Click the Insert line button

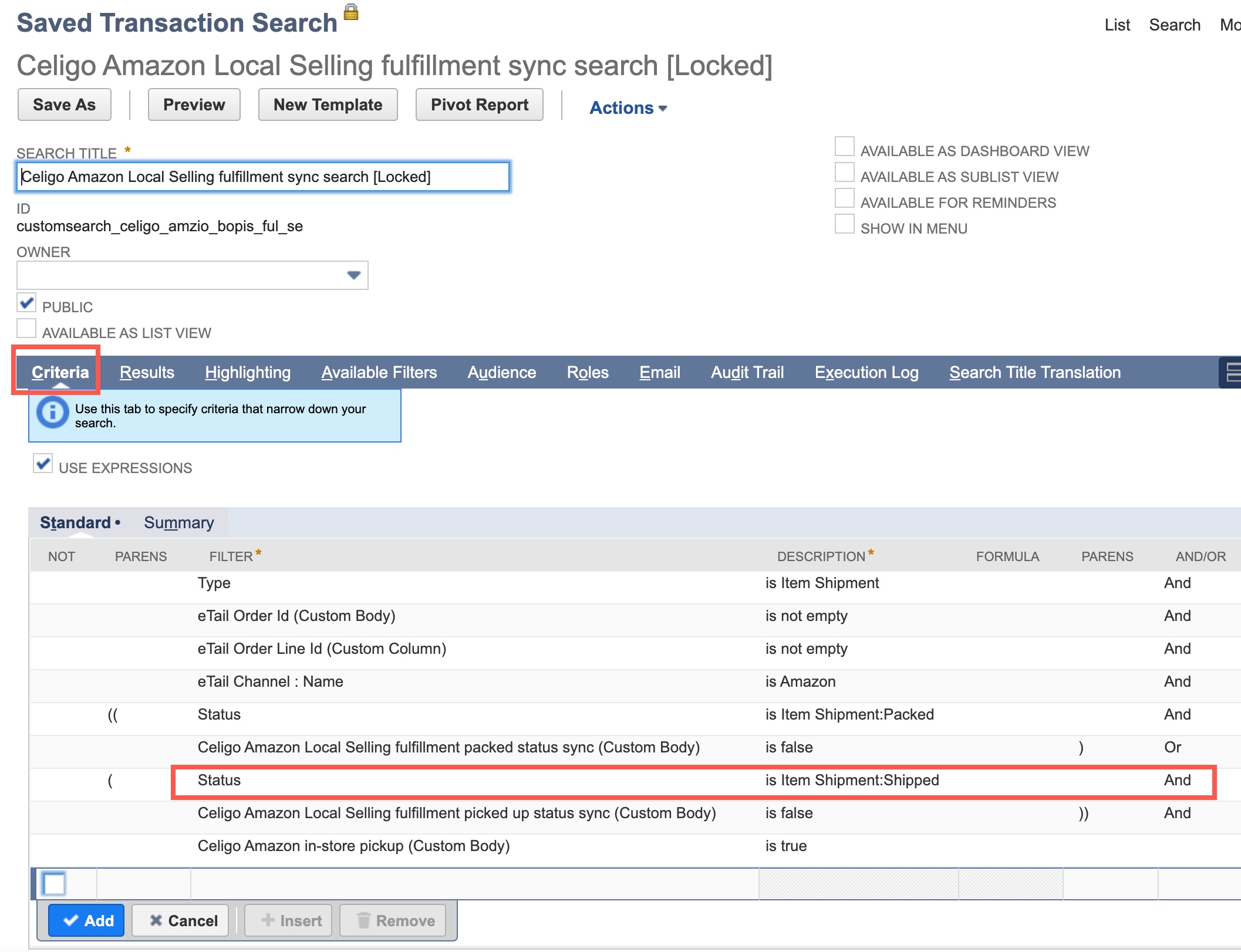[289, 920]
